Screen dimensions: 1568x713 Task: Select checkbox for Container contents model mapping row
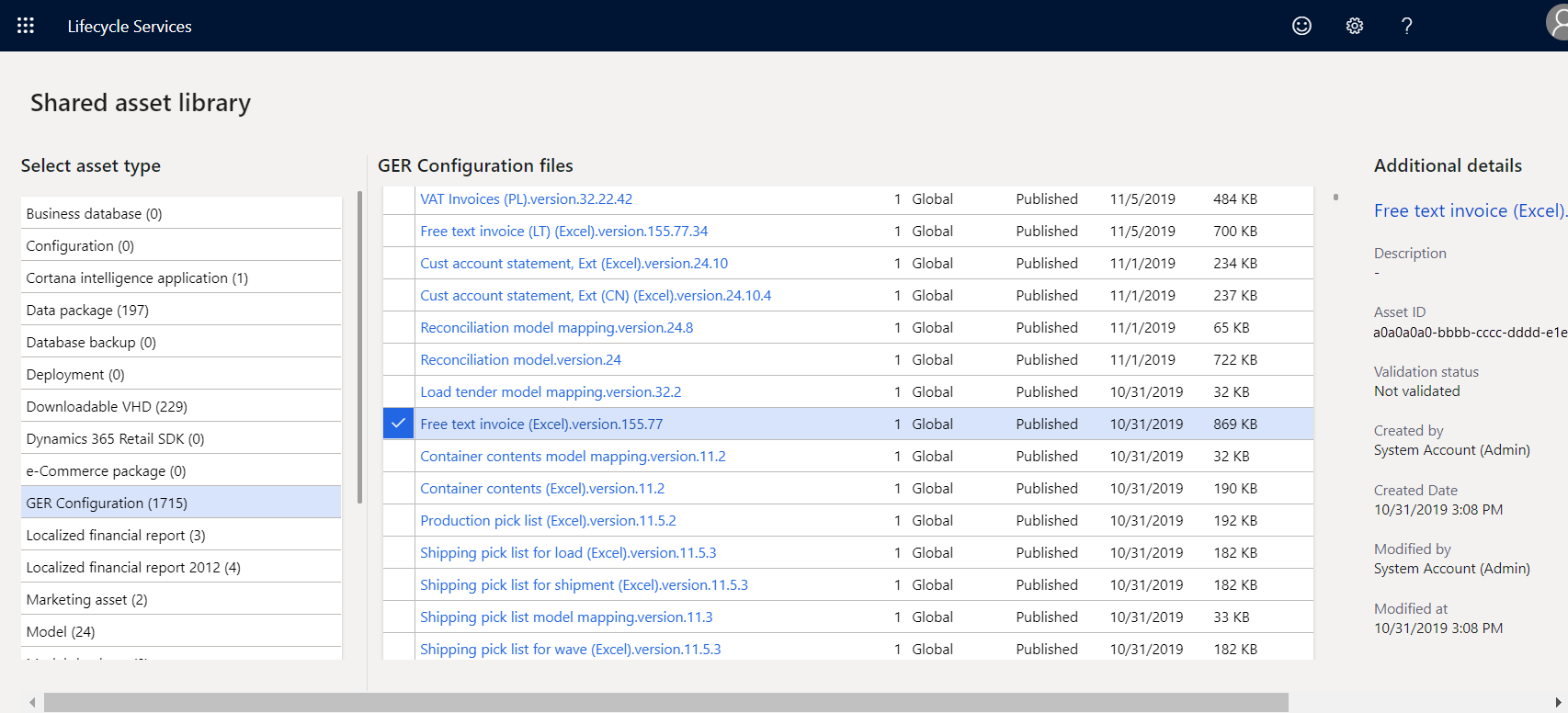[x=398, y=456]
